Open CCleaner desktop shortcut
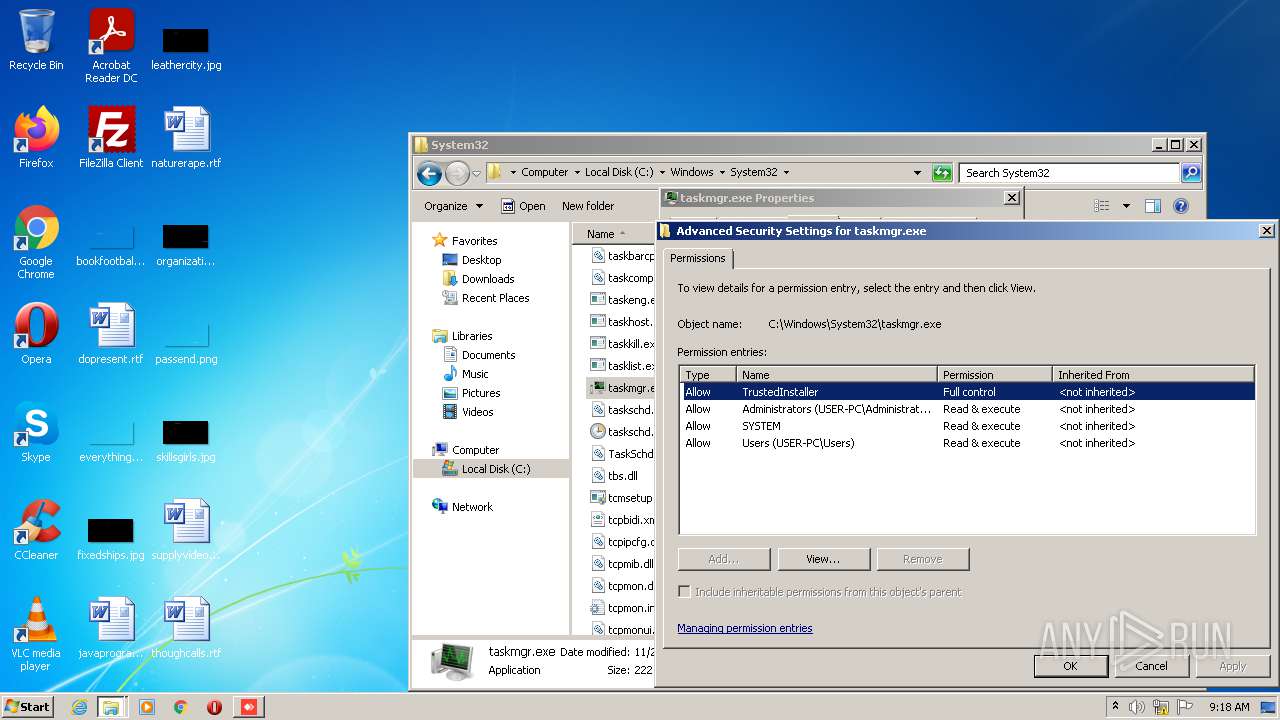This screenshot has width=1280, height=720. pos(36,529)
